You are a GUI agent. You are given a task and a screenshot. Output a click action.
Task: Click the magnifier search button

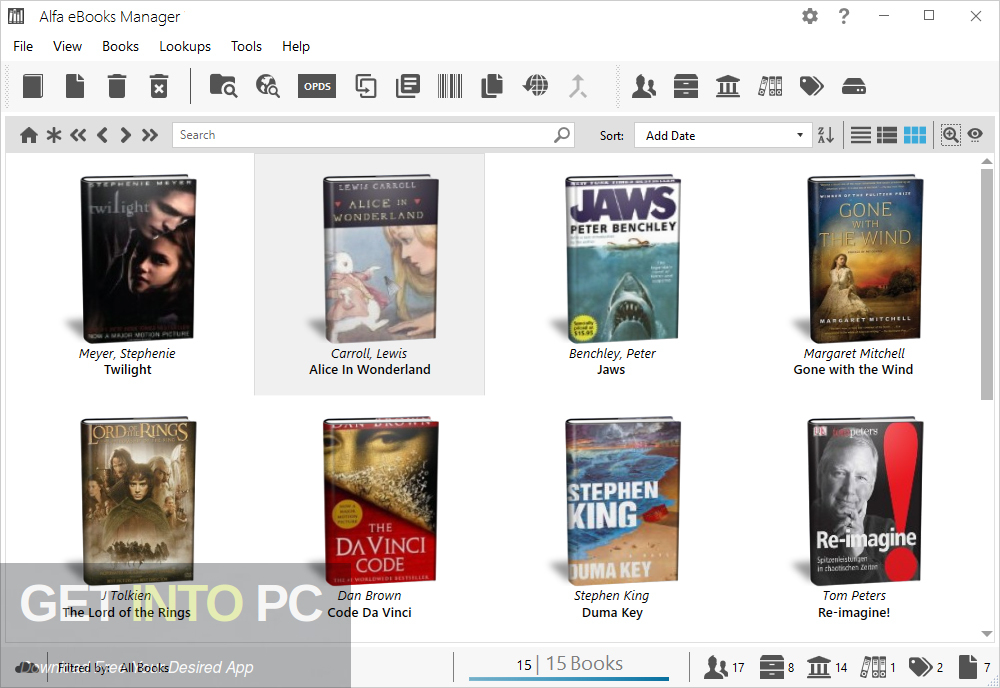[562, 135]
